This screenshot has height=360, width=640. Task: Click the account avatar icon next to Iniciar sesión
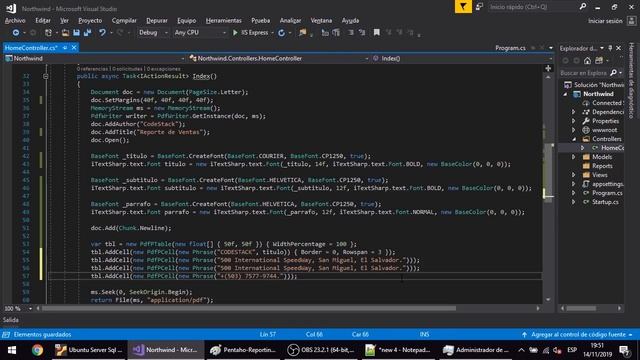click(631, 21)
